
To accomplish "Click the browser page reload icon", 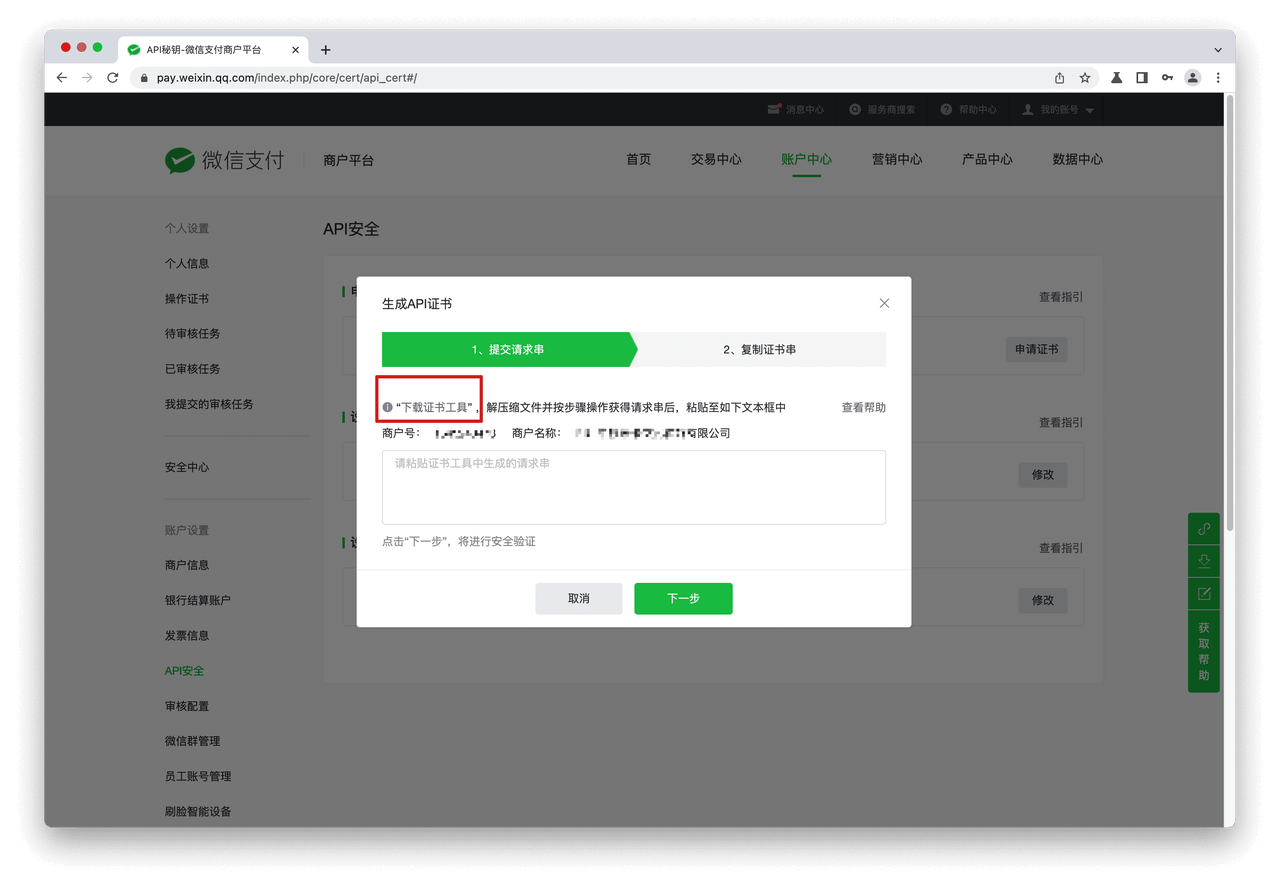I will pos(112,77).
